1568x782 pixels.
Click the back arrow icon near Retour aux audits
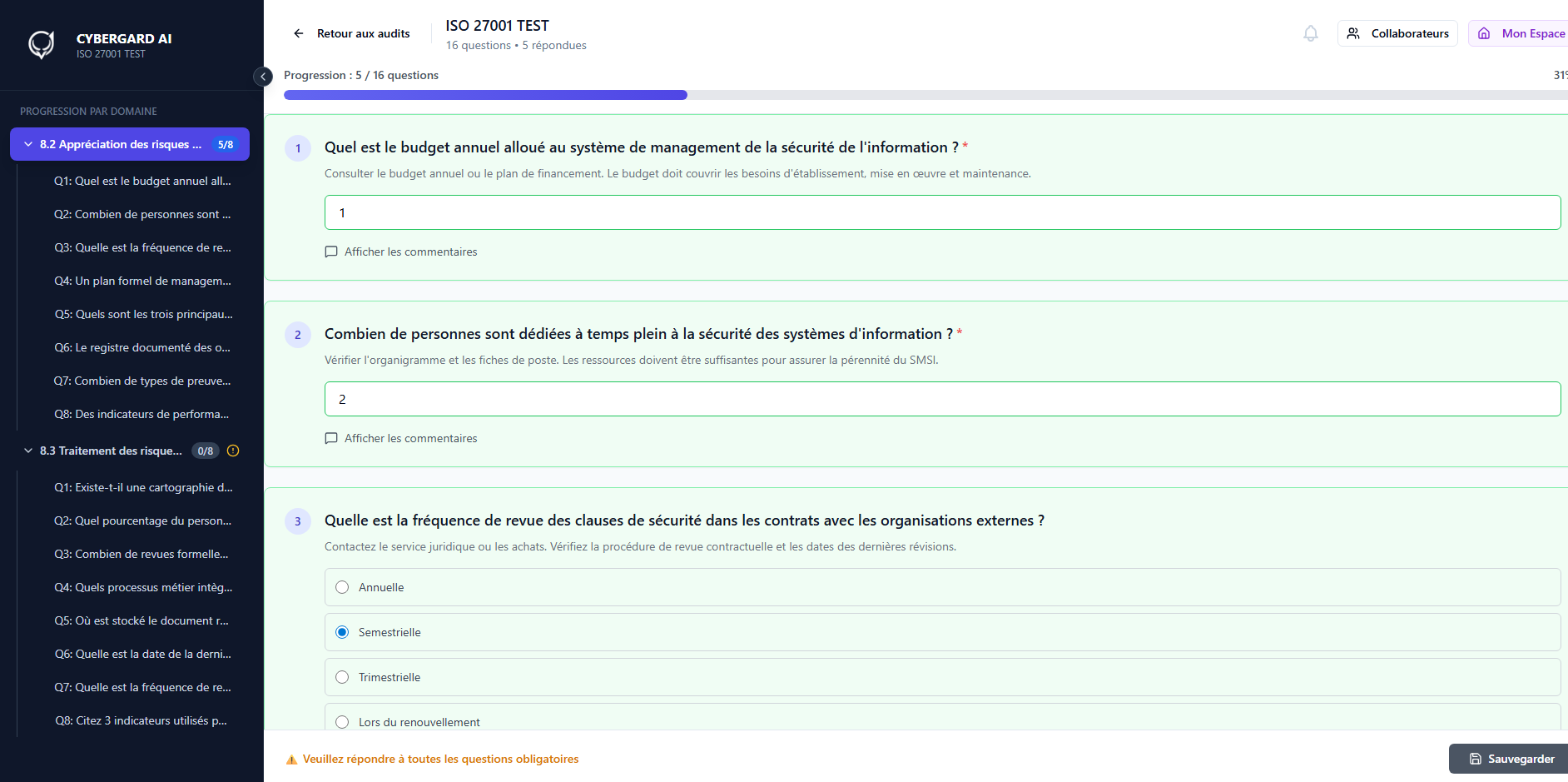[299, 33]
